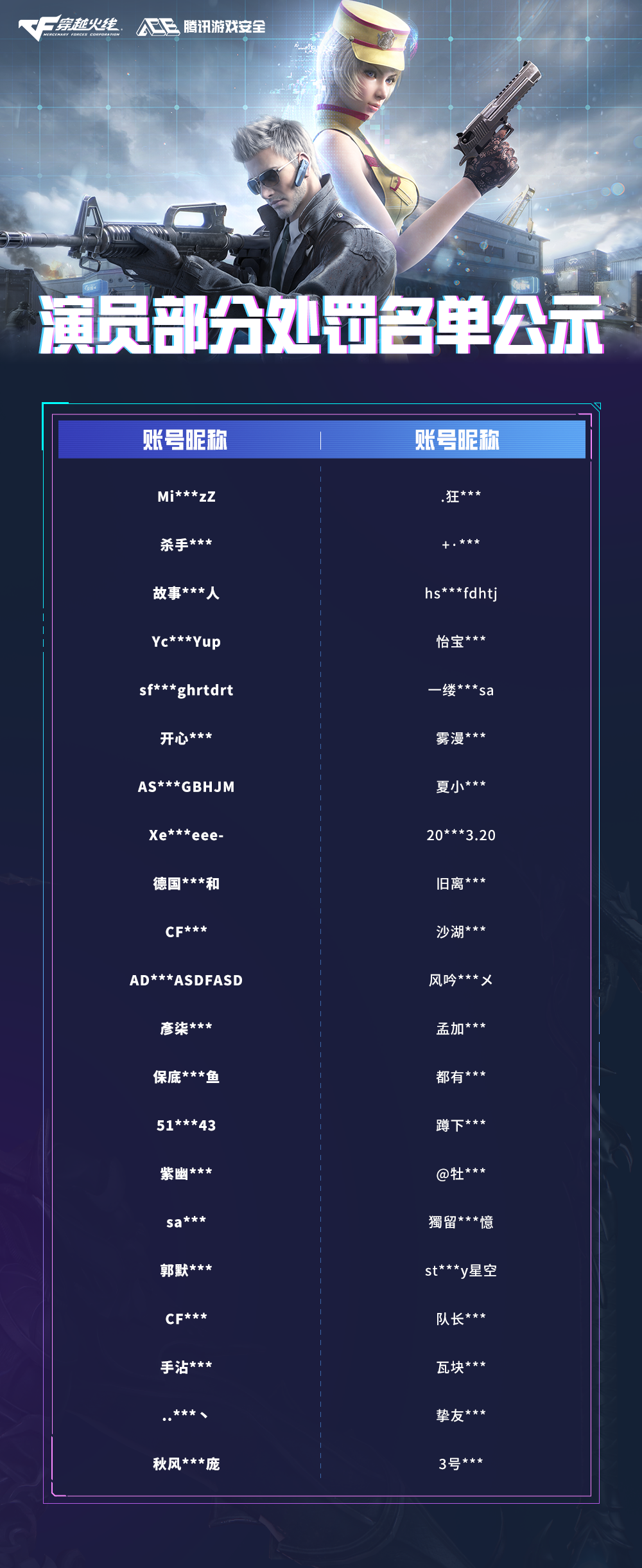
Task: Click the entry @牡***
Action: pyautogui.click(x=461, y=1174)
